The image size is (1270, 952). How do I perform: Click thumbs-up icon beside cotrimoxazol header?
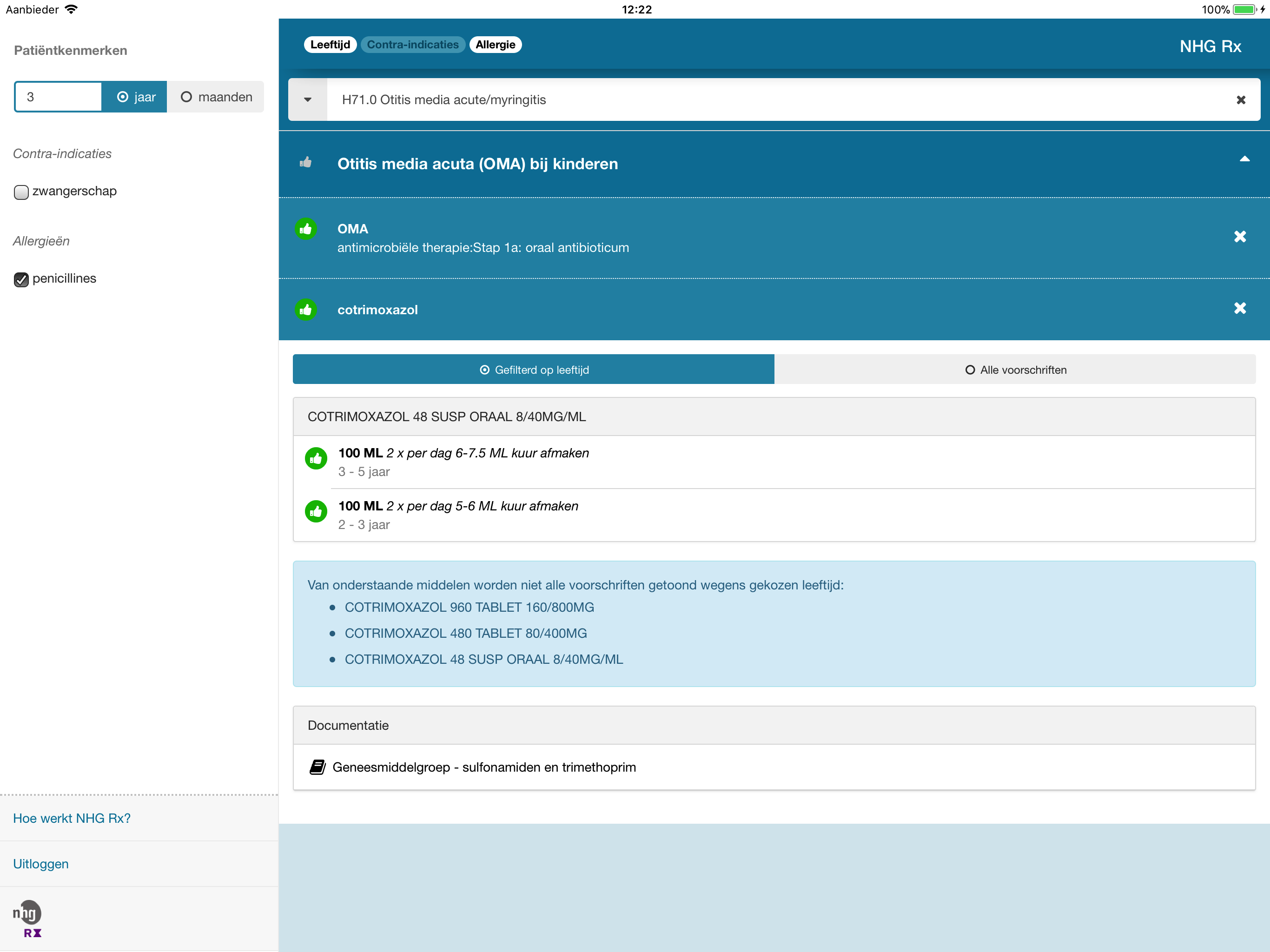(x=305, y=310)
